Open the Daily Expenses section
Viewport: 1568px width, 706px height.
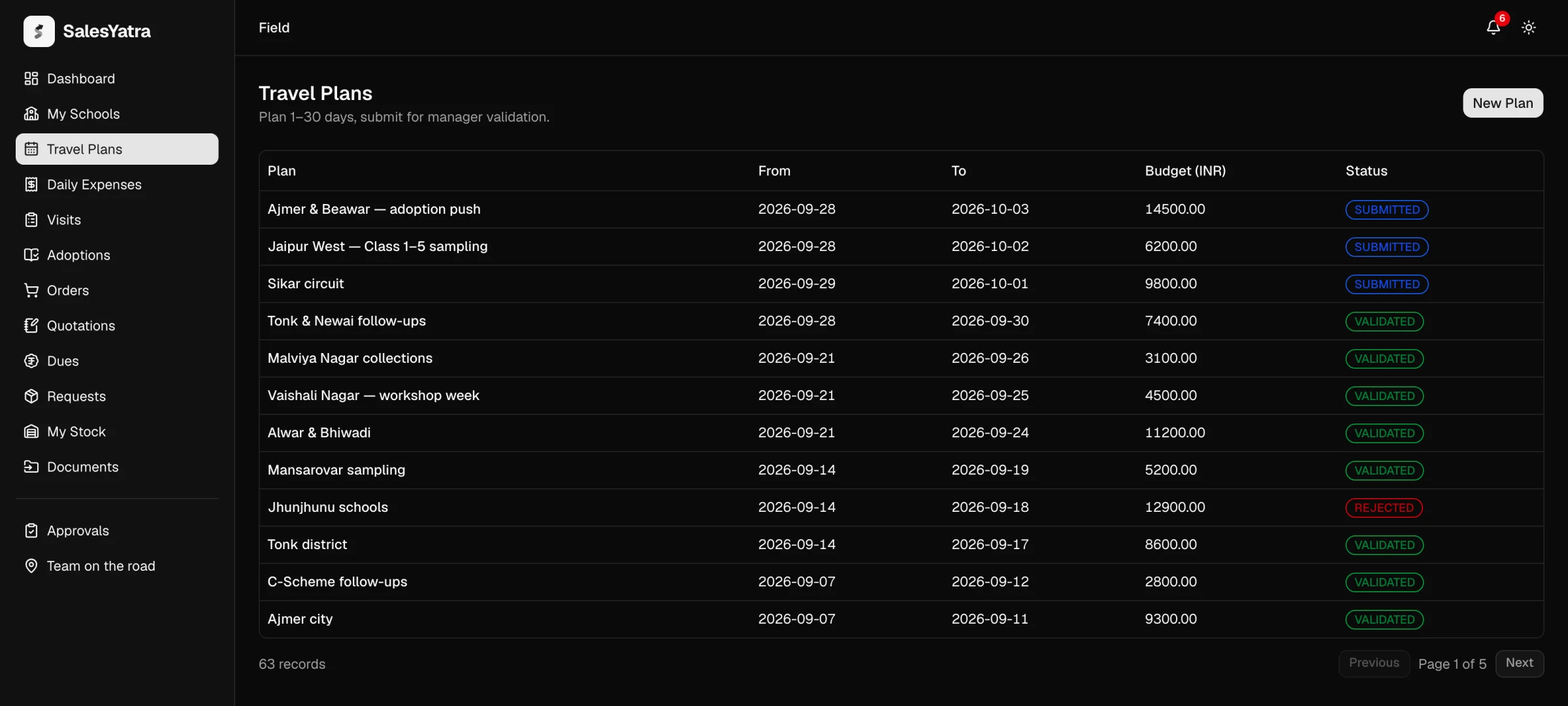click(x=117, y=184)
